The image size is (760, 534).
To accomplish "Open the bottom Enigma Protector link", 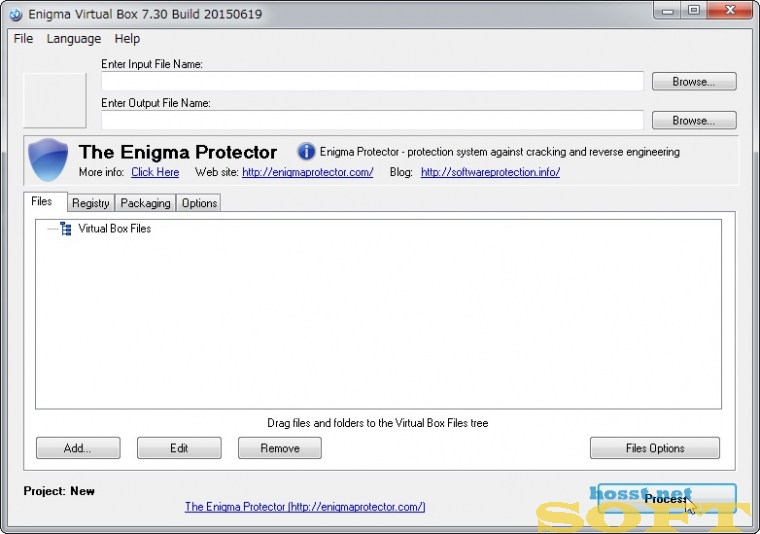I will (x=305, y=507).
